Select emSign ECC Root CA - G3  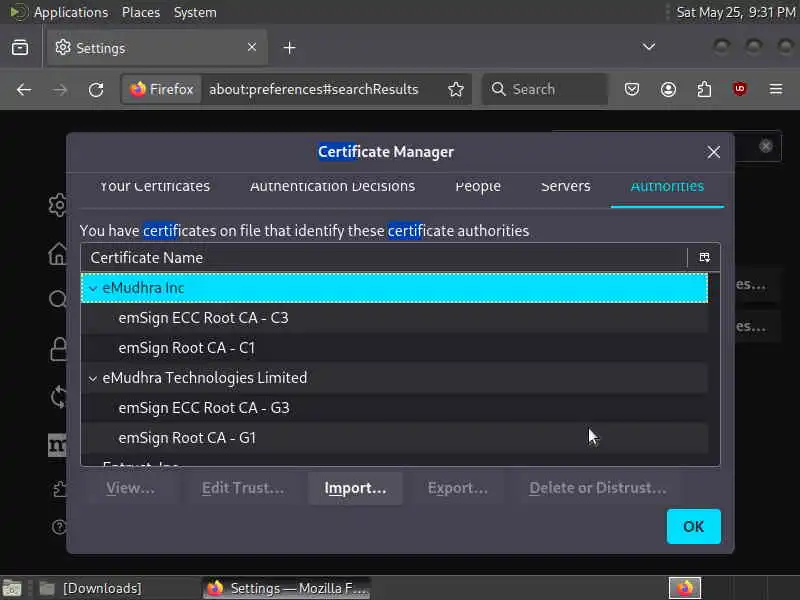click(394, 408)
